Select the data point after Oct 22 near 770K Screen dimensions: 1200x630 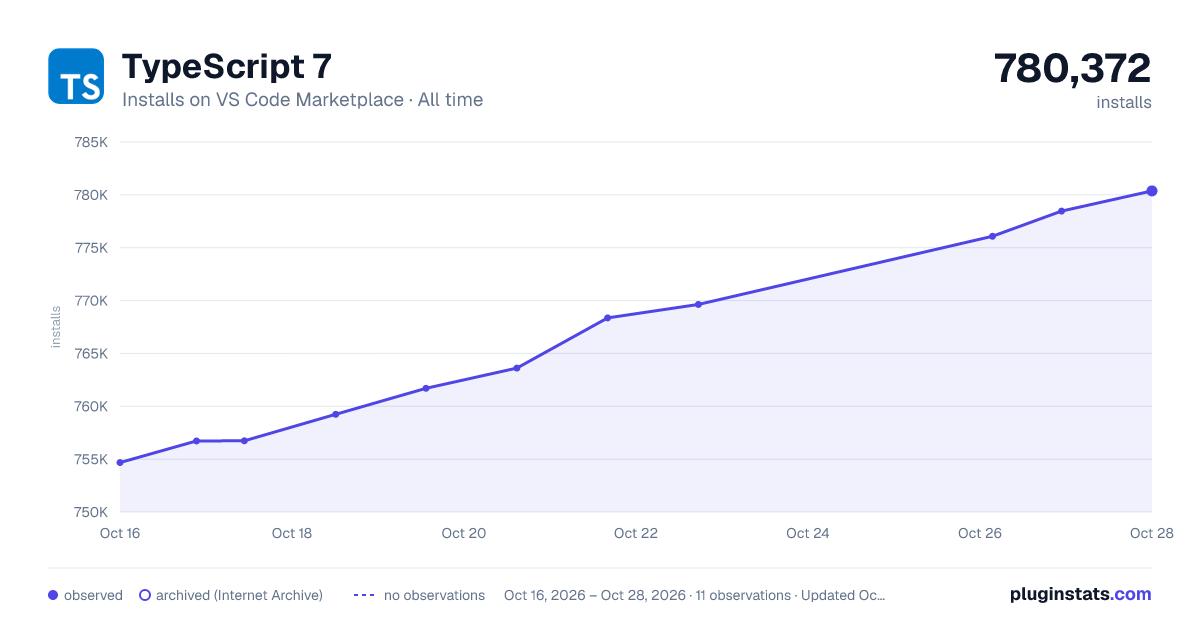(x=698, y=304)
